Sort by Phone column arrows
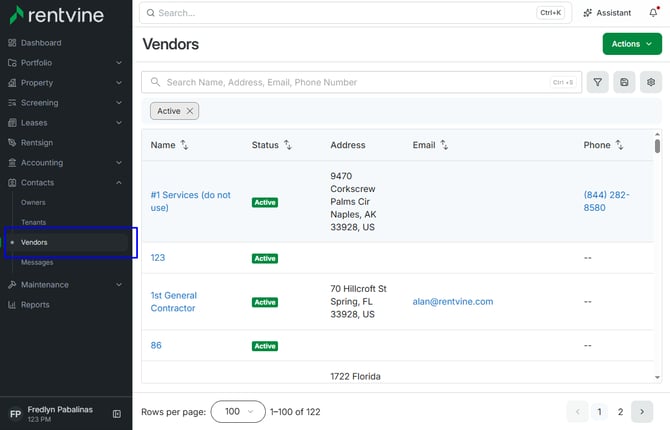 (x=619, y=145)
